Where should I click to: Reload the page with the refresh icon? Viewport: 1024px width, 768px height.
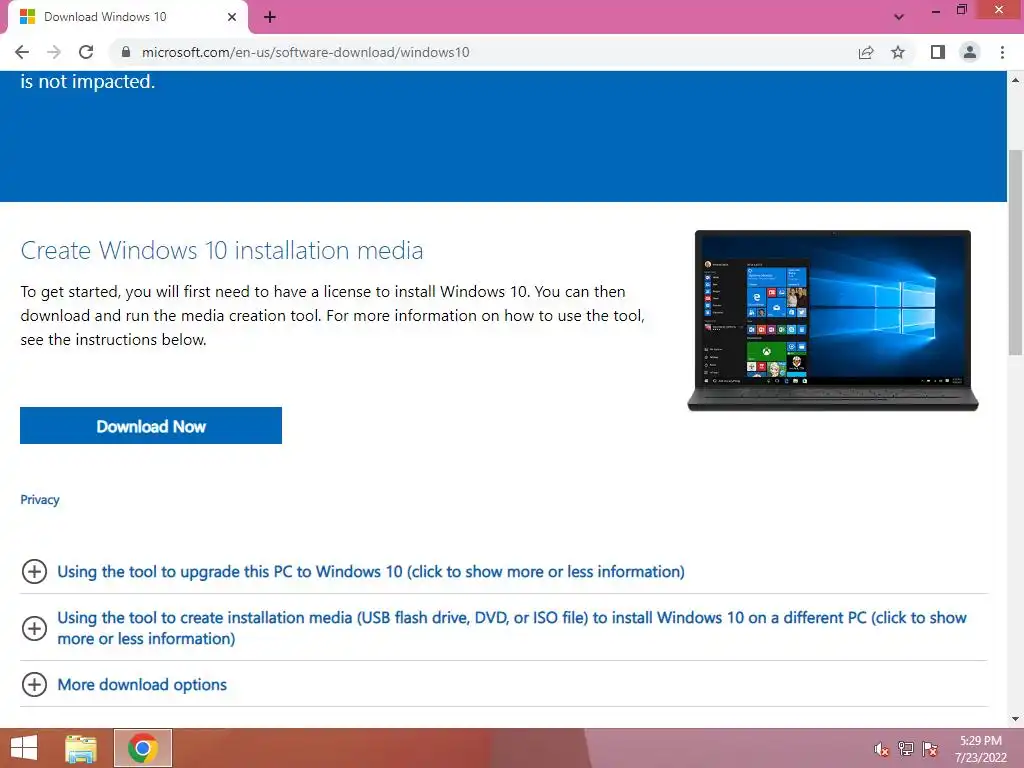tap(86, 52)
